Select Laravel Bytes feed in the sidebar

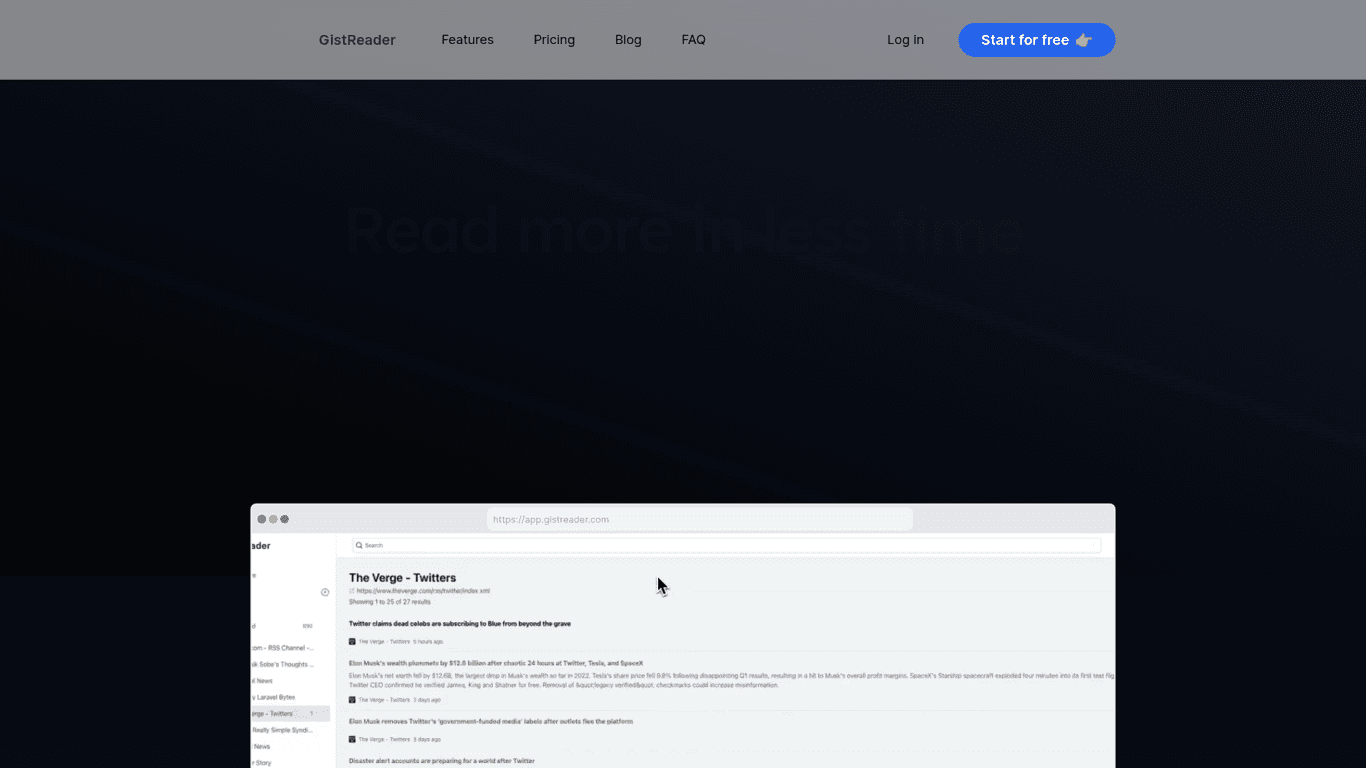point(276,697)
